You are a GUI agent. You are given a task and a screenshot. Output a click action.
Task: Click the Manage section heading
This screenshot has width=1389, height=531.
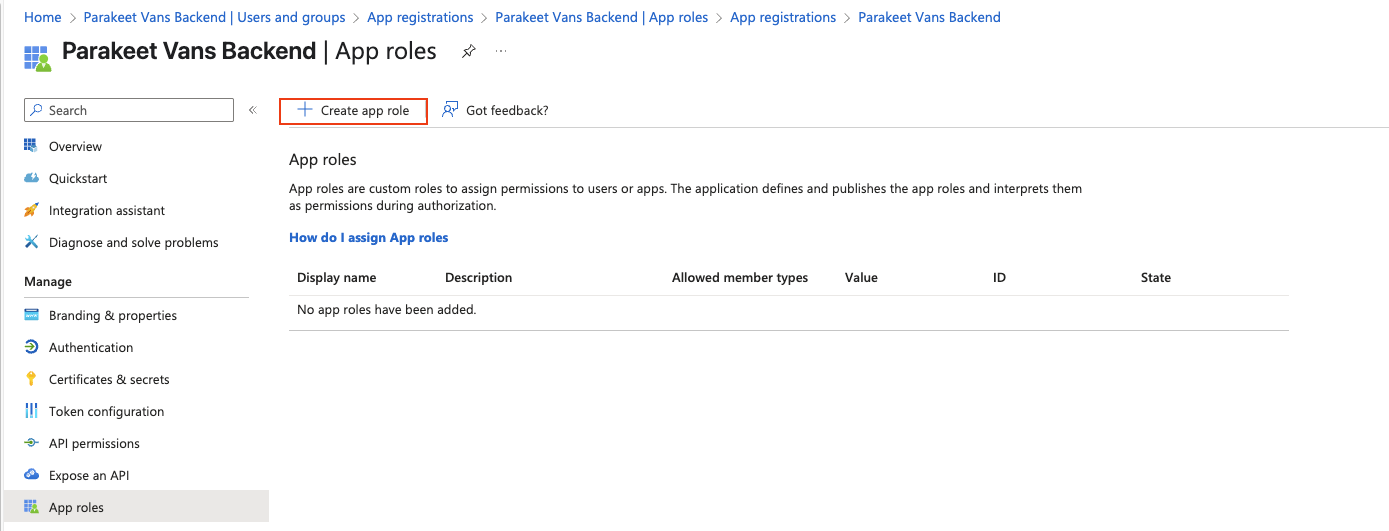pyautogui.click(x=48, y=281)
